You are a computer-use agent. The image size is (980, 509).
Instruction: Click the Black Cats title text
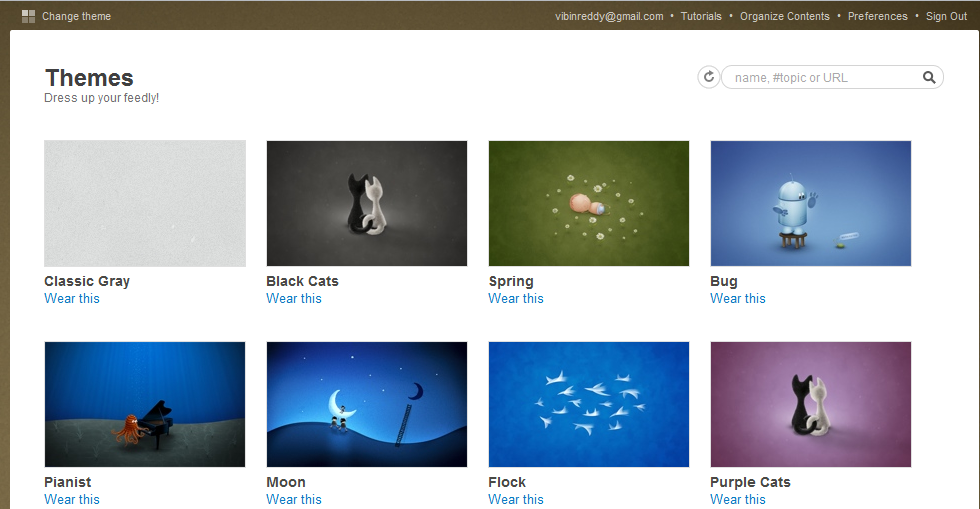(302, 281)
